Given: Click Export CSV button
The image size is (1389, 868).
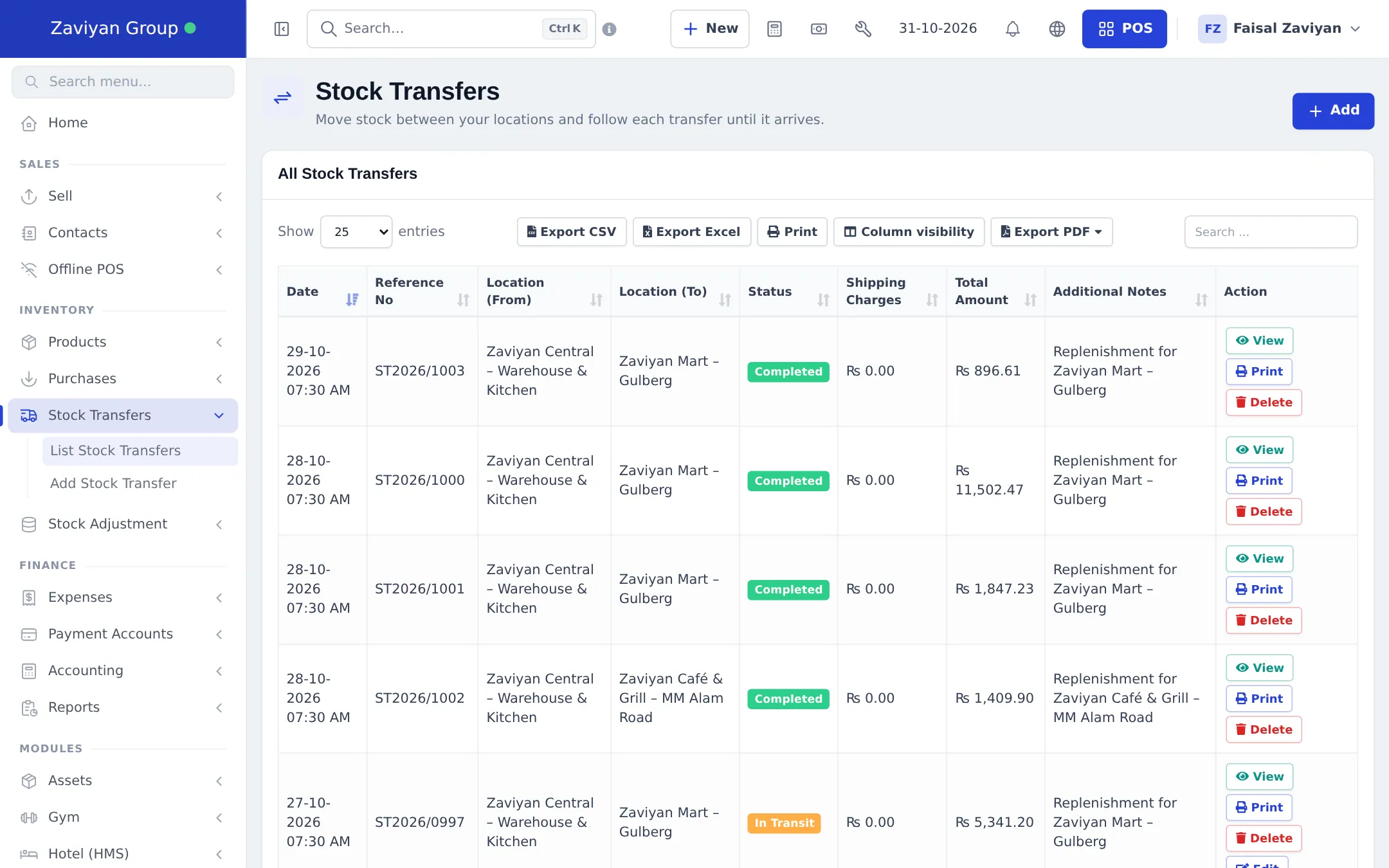Looking at the screenshot, I should click(572, 231).
